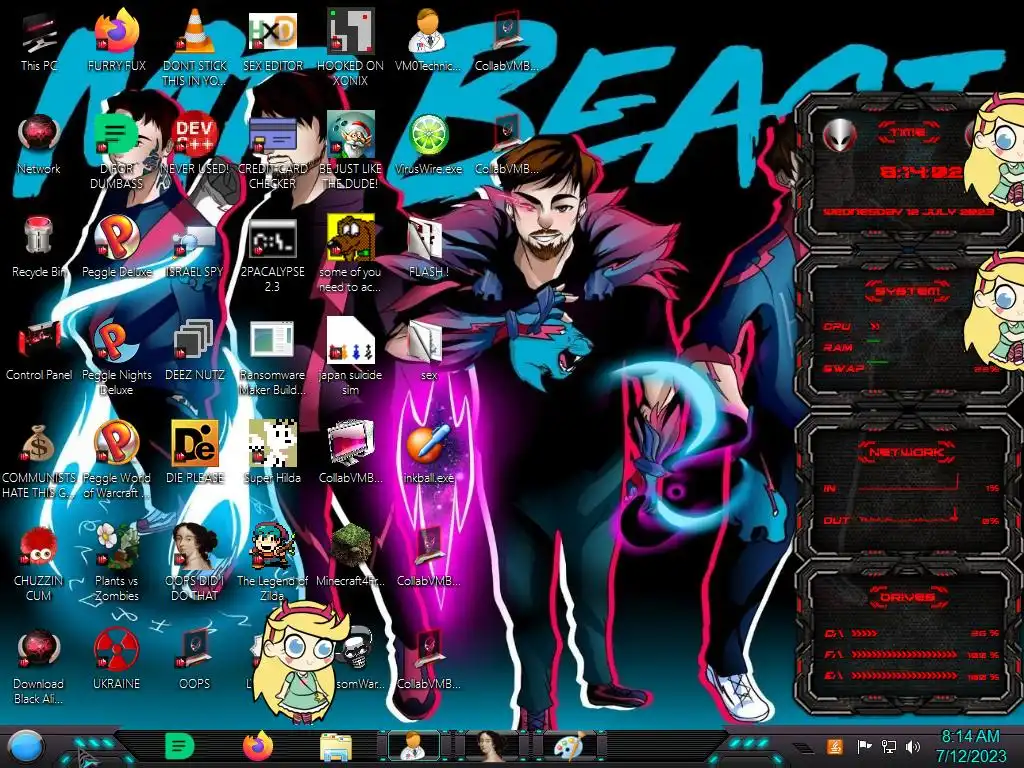The width and height of the screenshot is (1024, 768).
Task: Launch Peggle Deluxe from the desktop
Action: tap(116, 248)
